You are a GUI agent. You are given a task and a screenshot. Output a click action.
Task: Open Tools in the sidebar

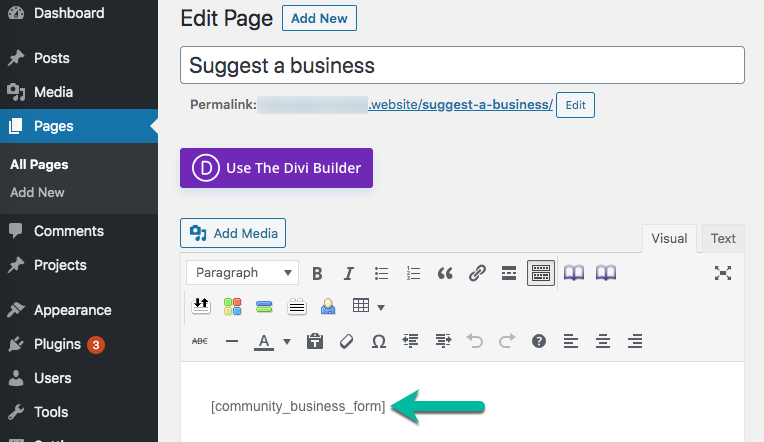click(x=79, y=412)
